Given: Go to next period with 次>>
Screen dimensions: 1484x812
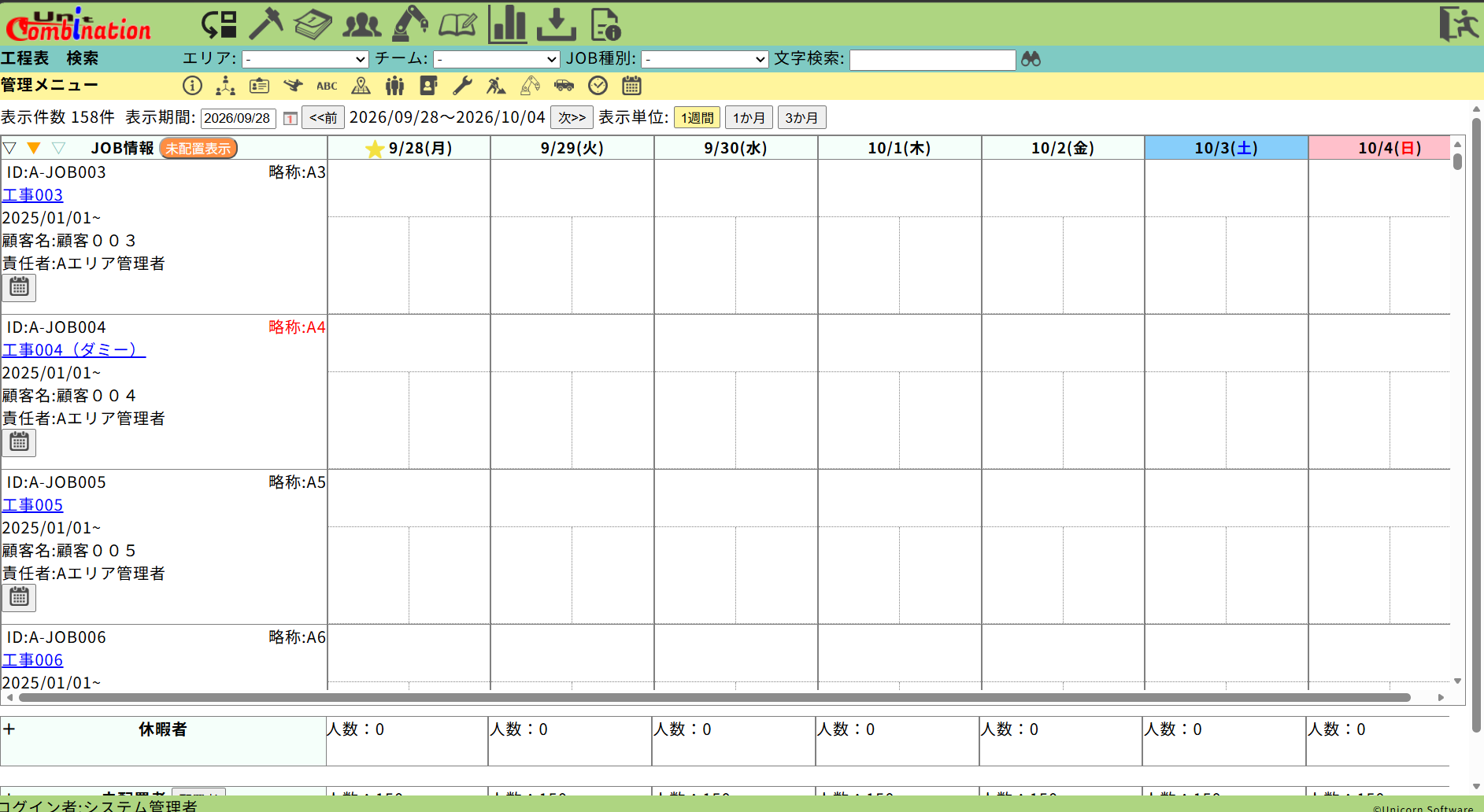Looking at the screenshot, I should pyautogui.click(x=572, y=118).
